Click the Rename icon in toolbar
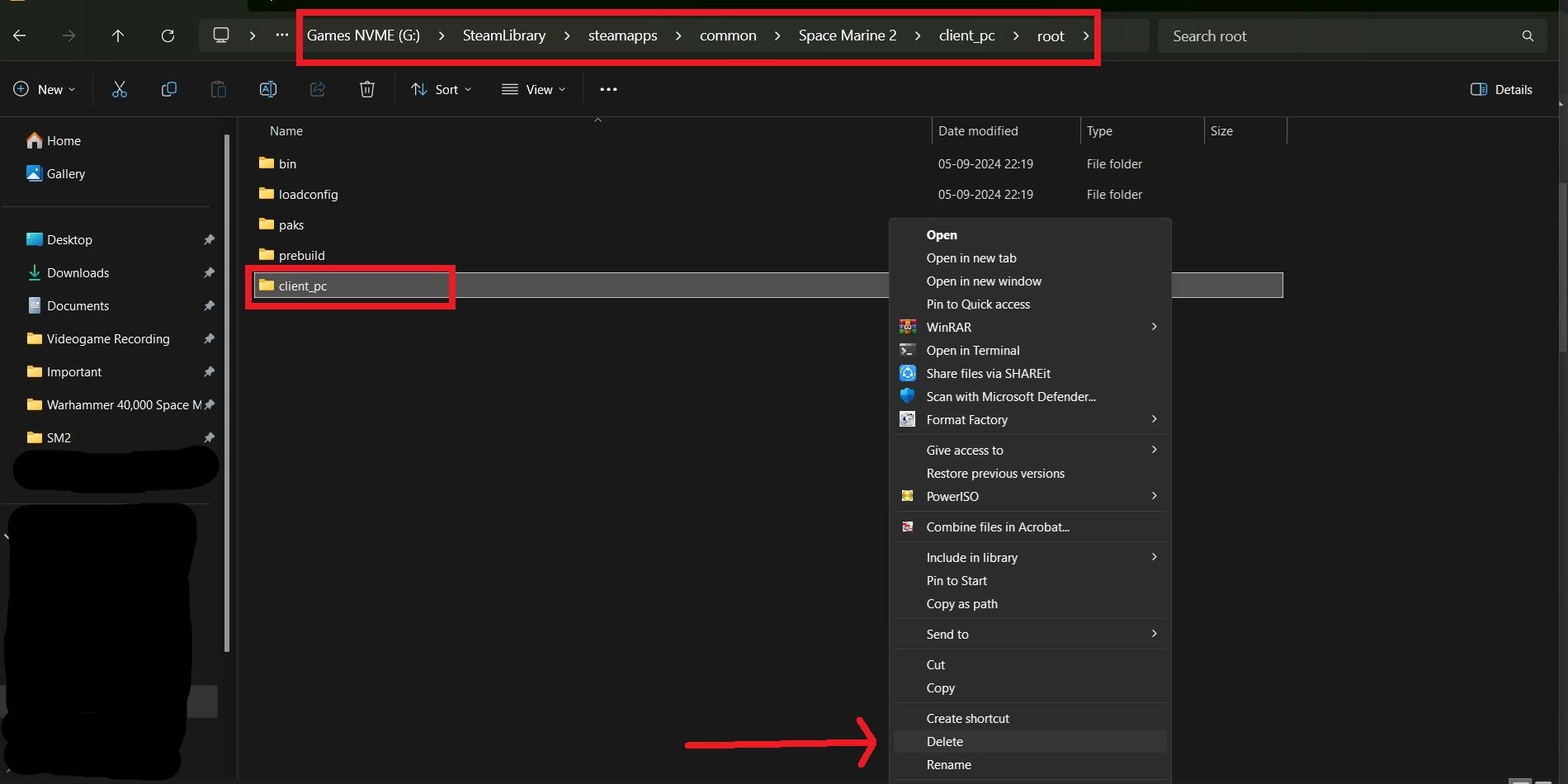This screenshot has width=1568, height=784. pyautogui.click(x=268, y=89)
